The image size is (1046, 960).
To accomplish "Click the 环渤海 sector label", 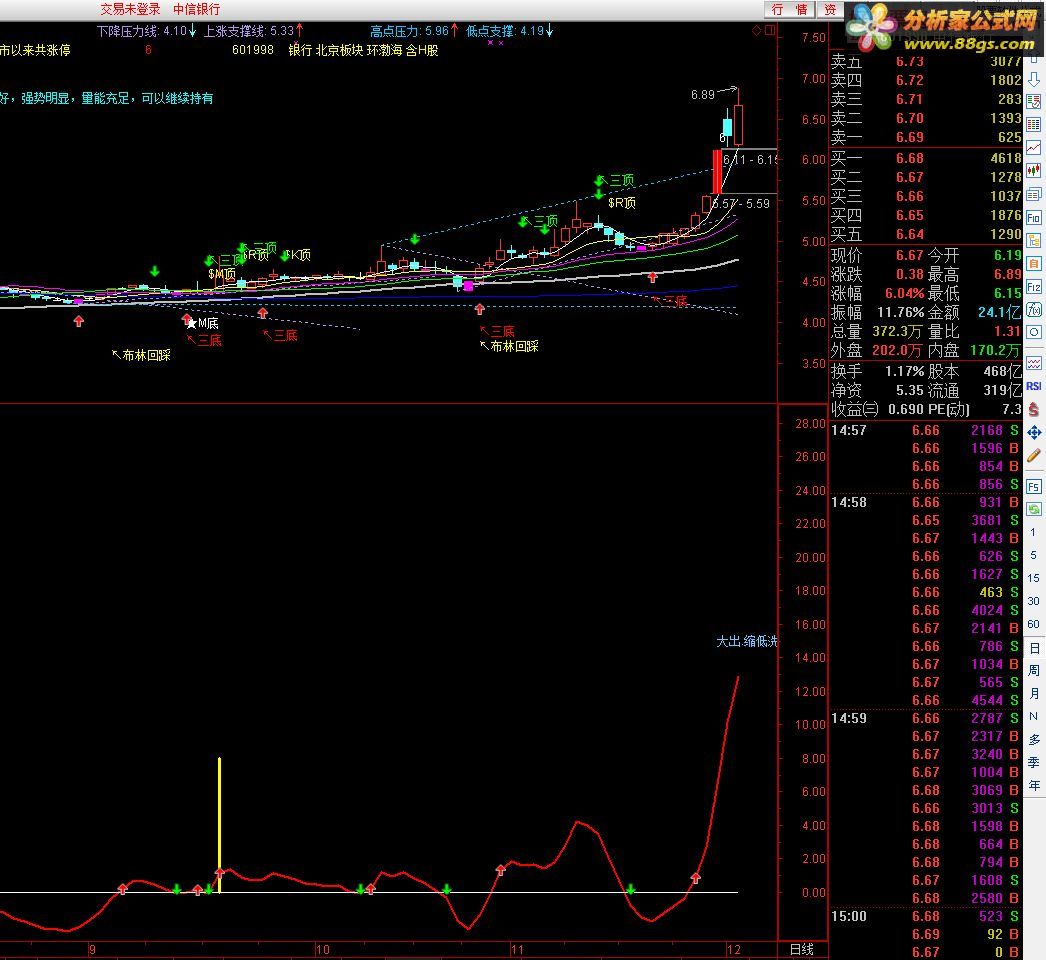I will (x=385, y=50).
